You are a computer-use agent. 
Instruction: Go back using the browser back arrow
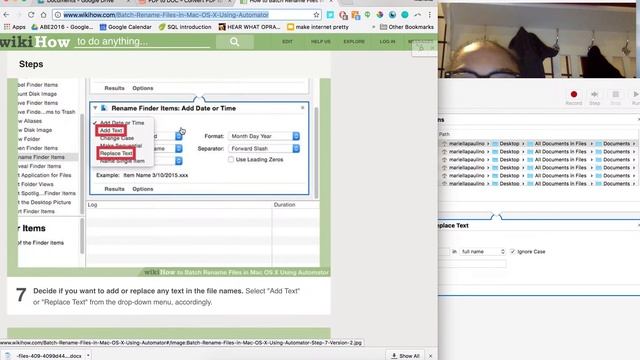pos(6,15)
